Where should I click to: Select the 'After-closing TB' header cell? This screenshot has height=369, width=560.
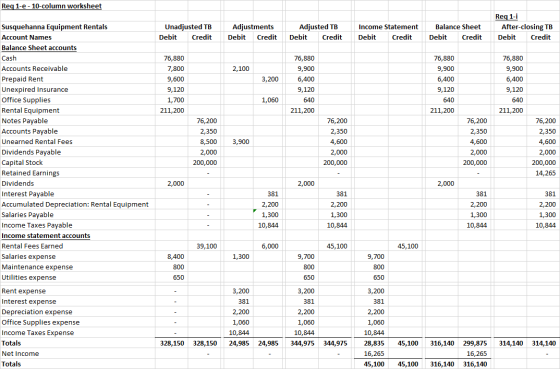(x=527, y=27)
